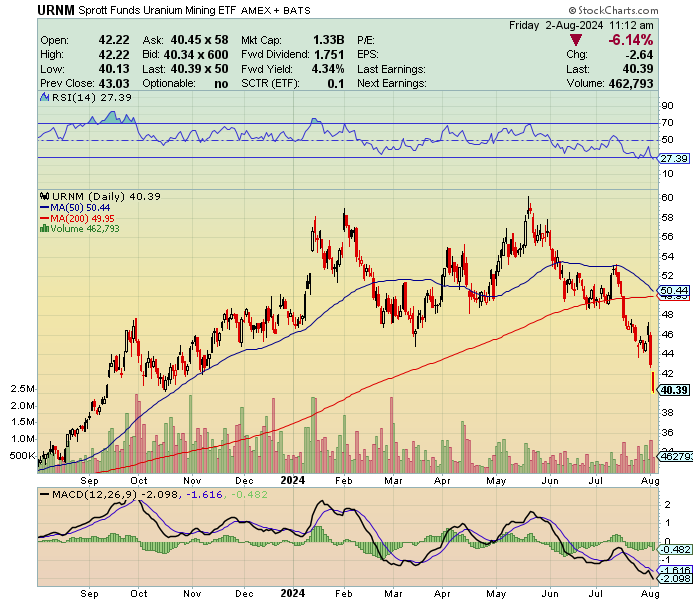This screenshot has width=698, height=600.
Task: Click the Bid quote 40.34 x 600
Action: pos(196,55)
